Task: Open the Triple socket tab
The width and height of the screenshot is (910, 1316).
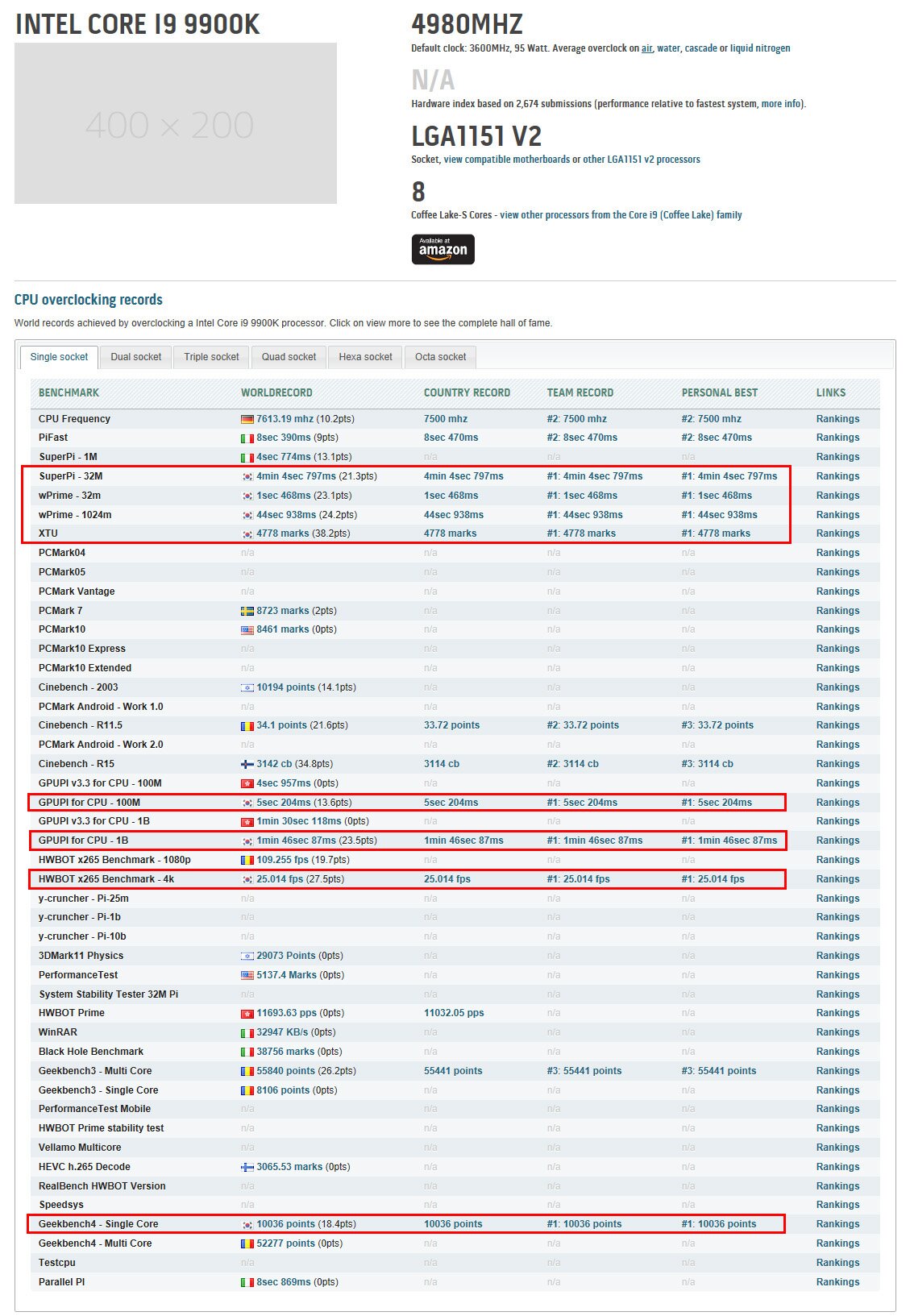Action: tap(211, 357)
